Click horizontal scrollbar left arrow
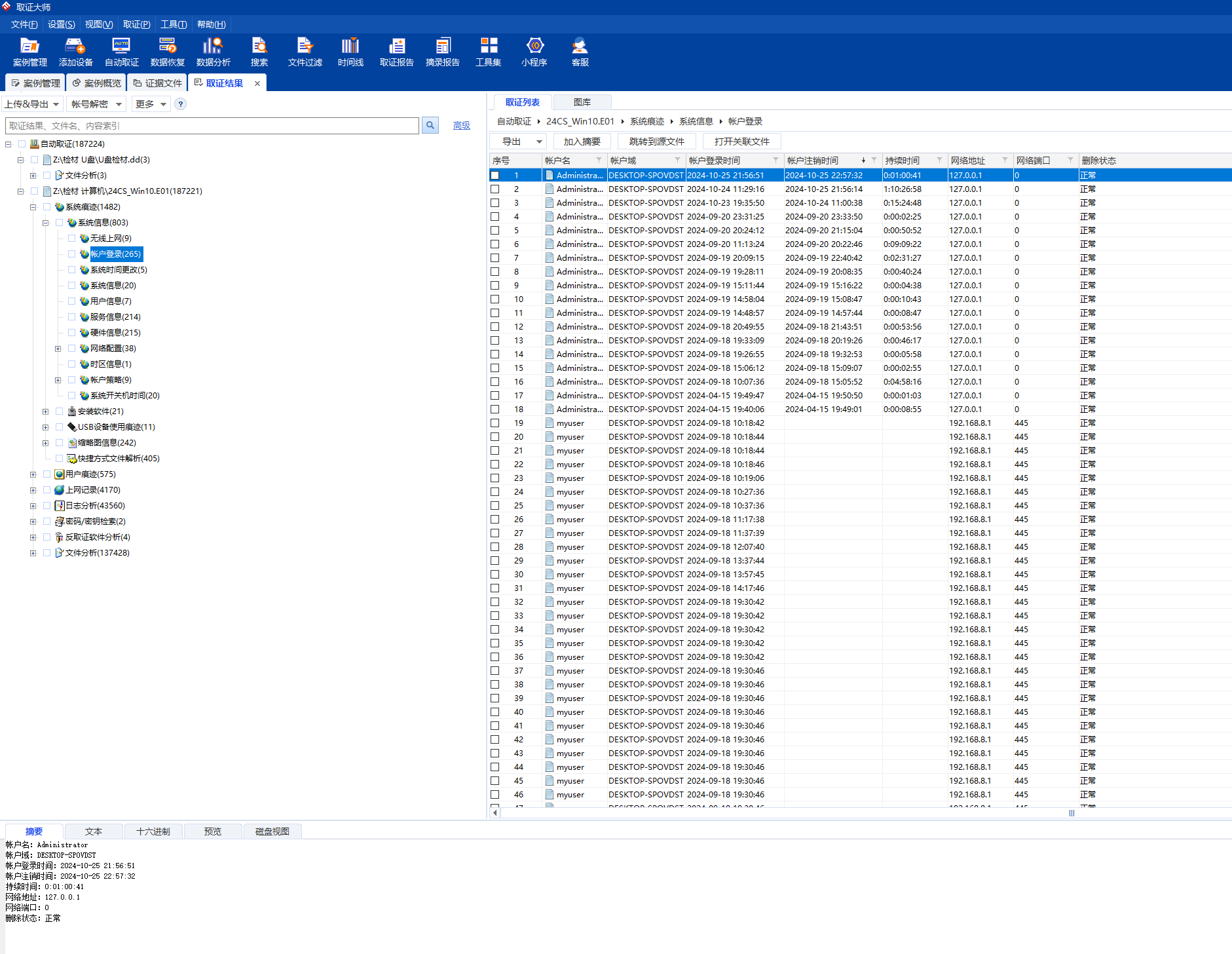The width and height of the screenshot is (1232, 954). 495,813
